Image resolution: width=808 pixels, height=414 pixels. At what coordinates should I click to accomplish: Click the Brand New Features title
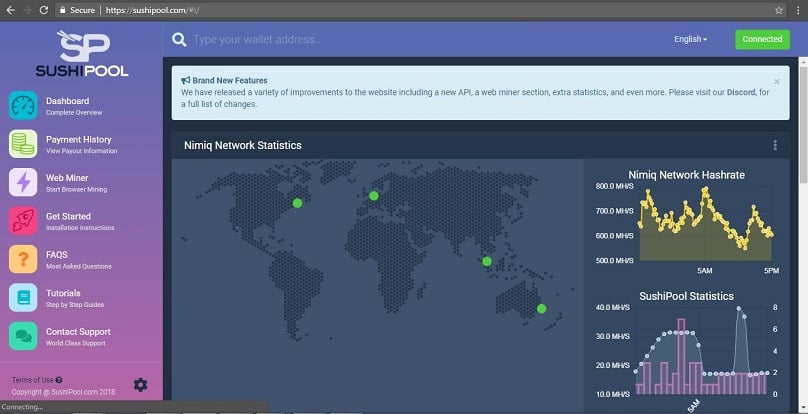point(230,80)
